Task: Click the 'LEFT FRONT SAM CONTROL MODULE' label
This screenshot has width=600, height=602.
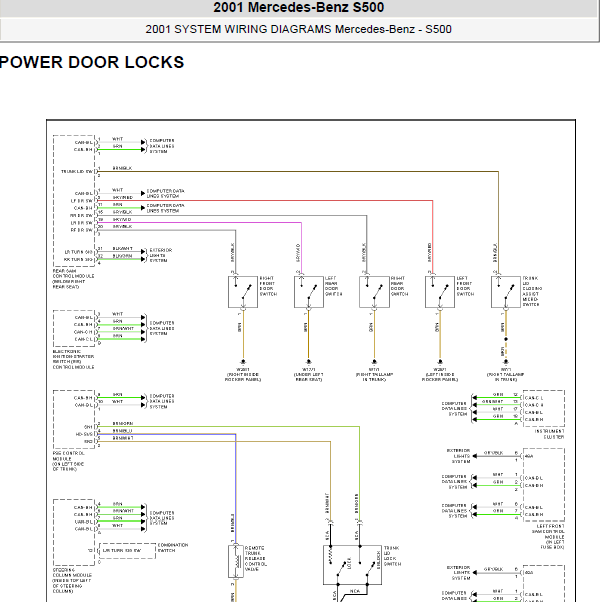Action: (x=548, y=536)
